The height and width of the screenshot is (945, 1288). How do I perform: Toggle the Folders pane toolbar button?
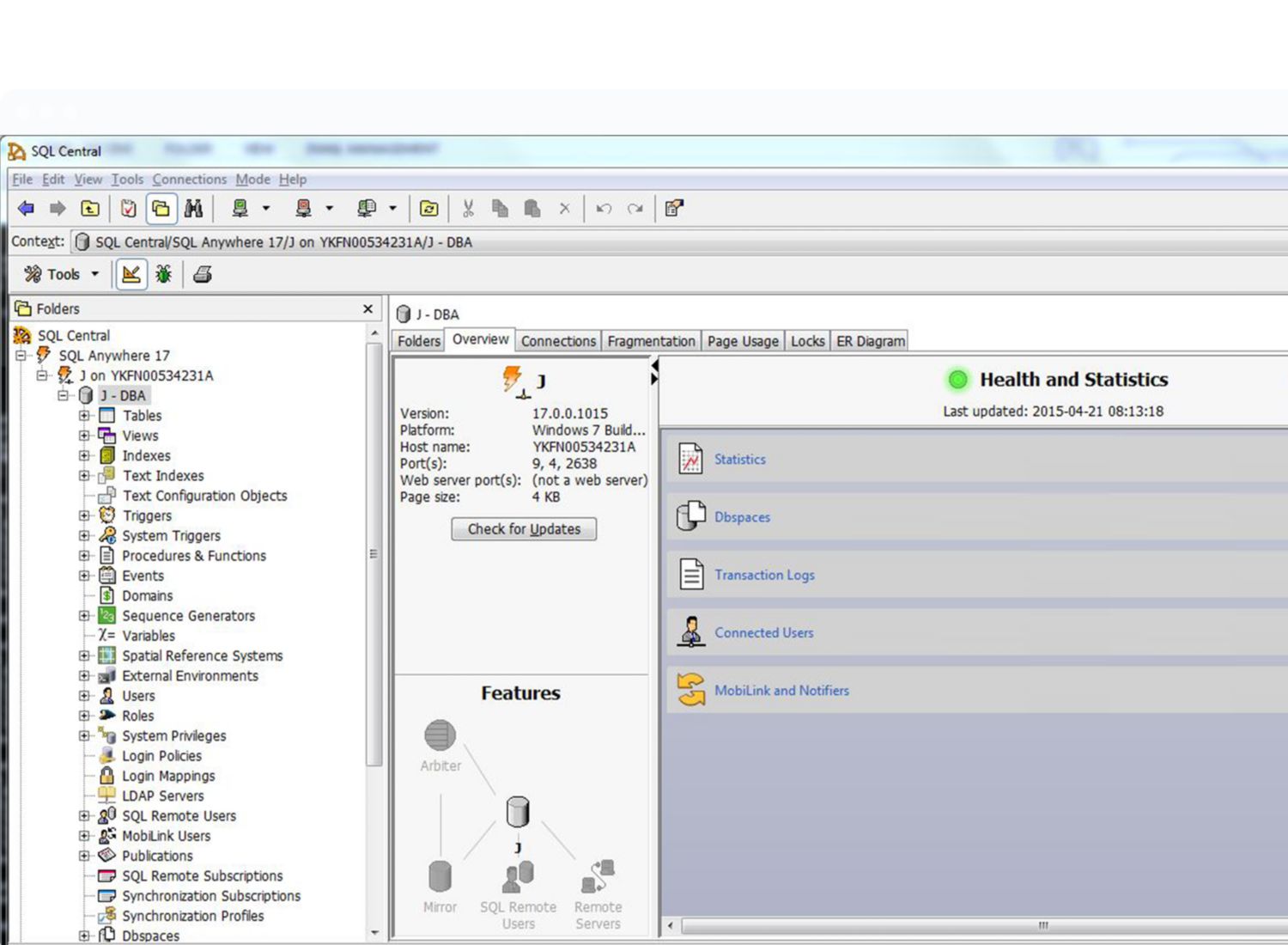[161, 209]
